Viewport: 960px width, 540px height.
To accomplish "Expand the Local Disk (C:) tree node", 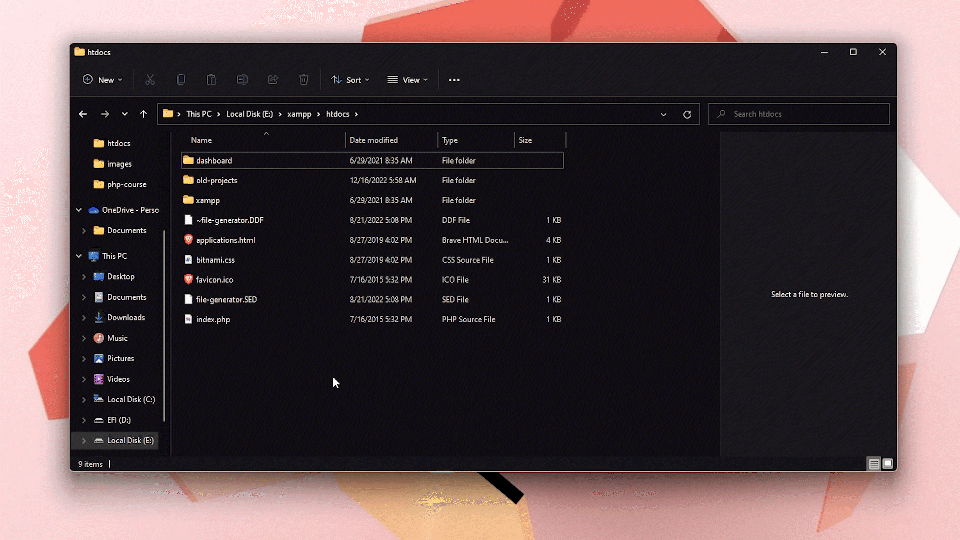I will (84, 400).
